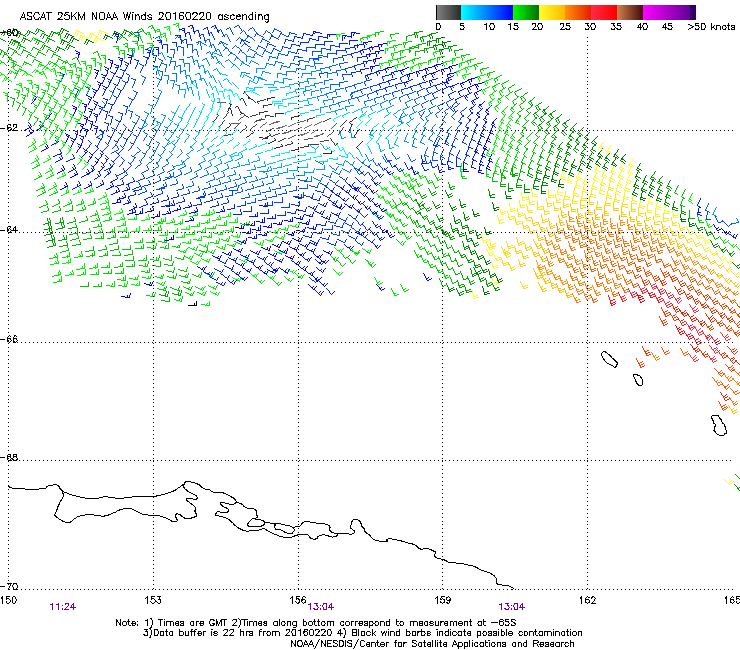Click the '150' longitude label
The image size is (740, 650).
tap(8, 600)
